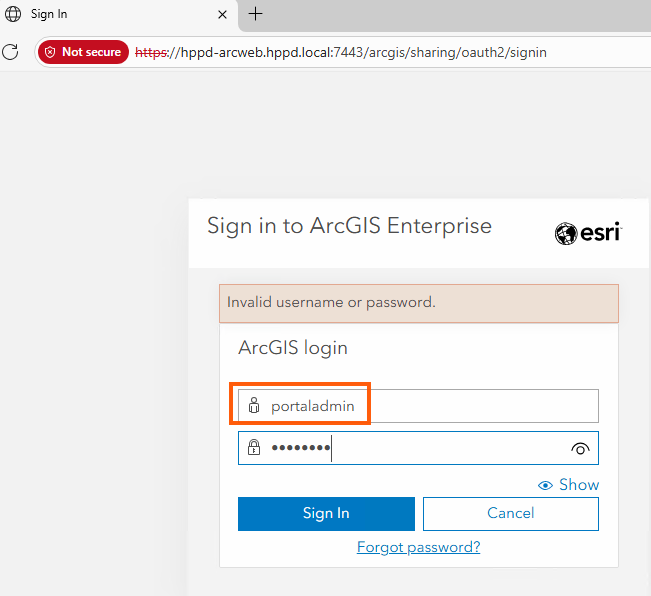Open the Forgot password? link
This screenshot has width=651, height=596.
coord(418,547)
